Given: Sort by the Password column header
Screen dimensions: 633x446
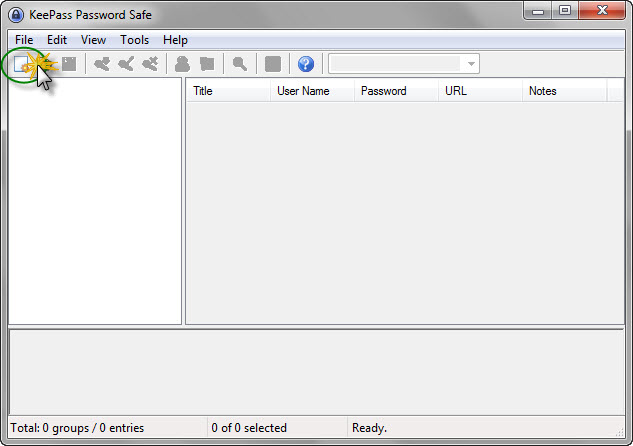Looking at the screenshot, I should coord(396,91).
